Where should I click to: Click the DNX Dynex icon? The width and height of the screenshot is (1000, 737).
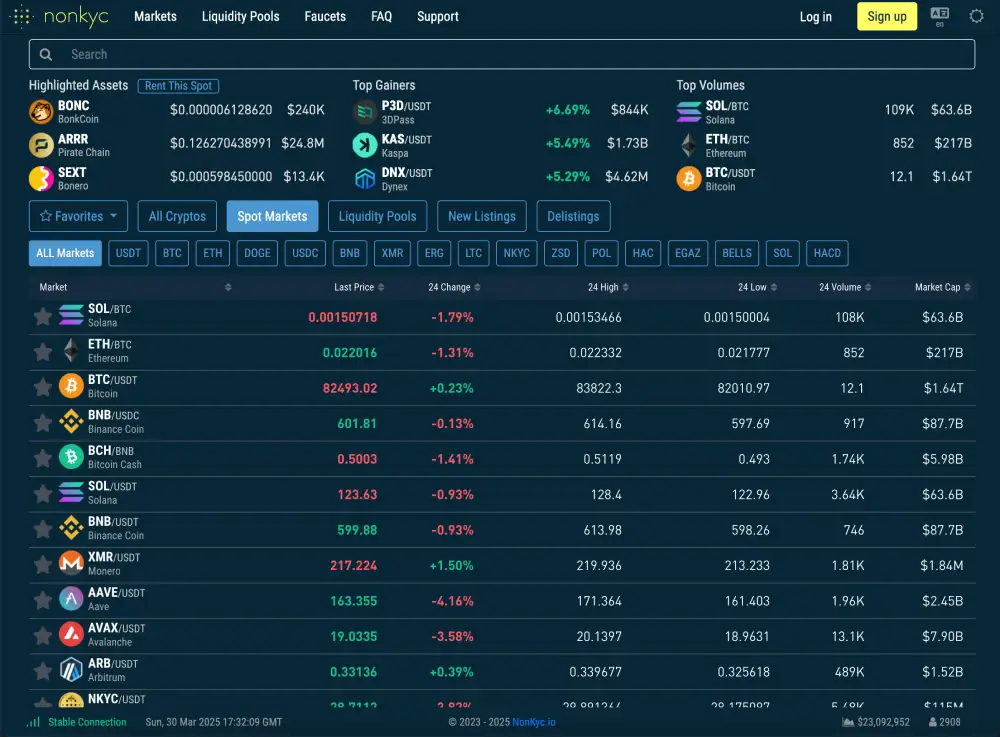365,179
